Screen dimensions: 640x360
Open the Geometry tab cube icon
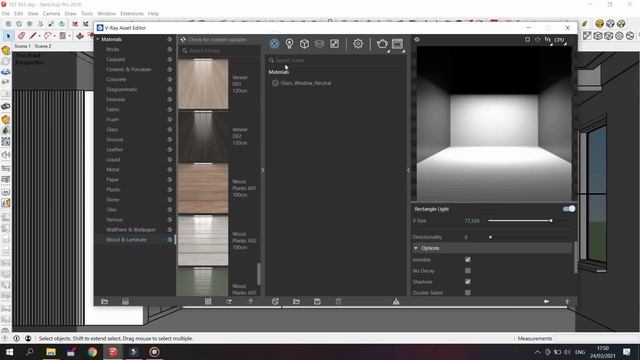coord(304,44)
